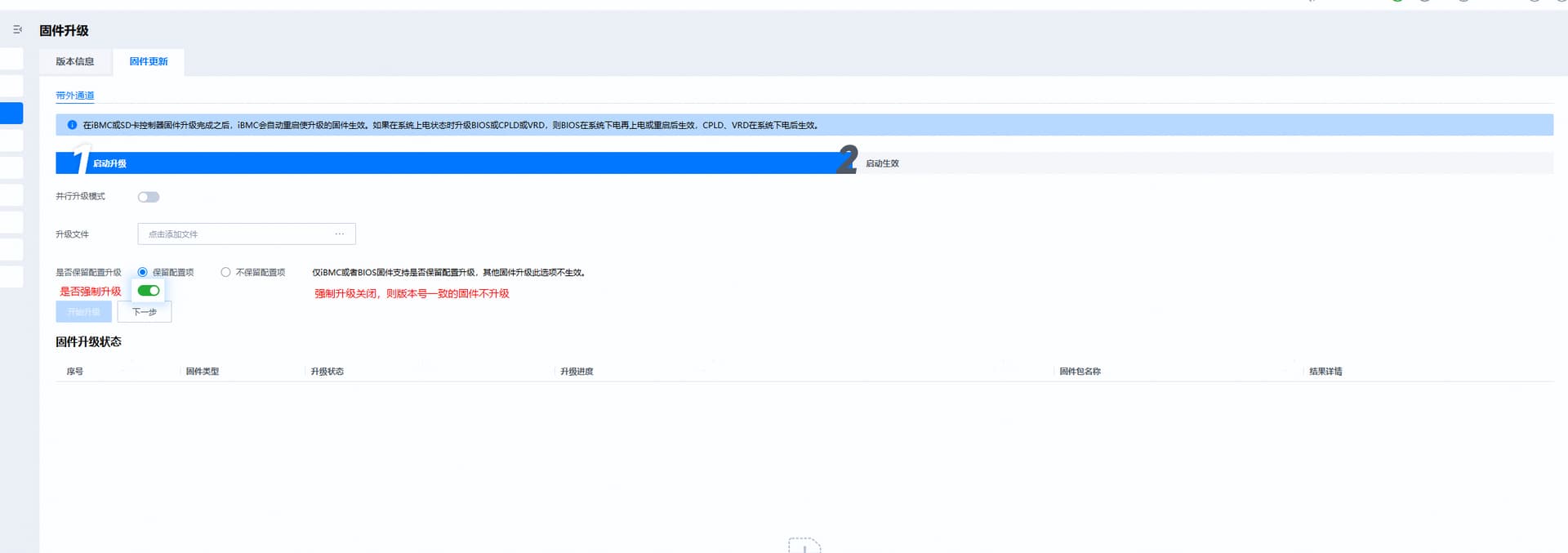Select the 不保留配置项 radio option
Screen dimensions: 1568x553
pyautogui.click(x=225, y=272)
